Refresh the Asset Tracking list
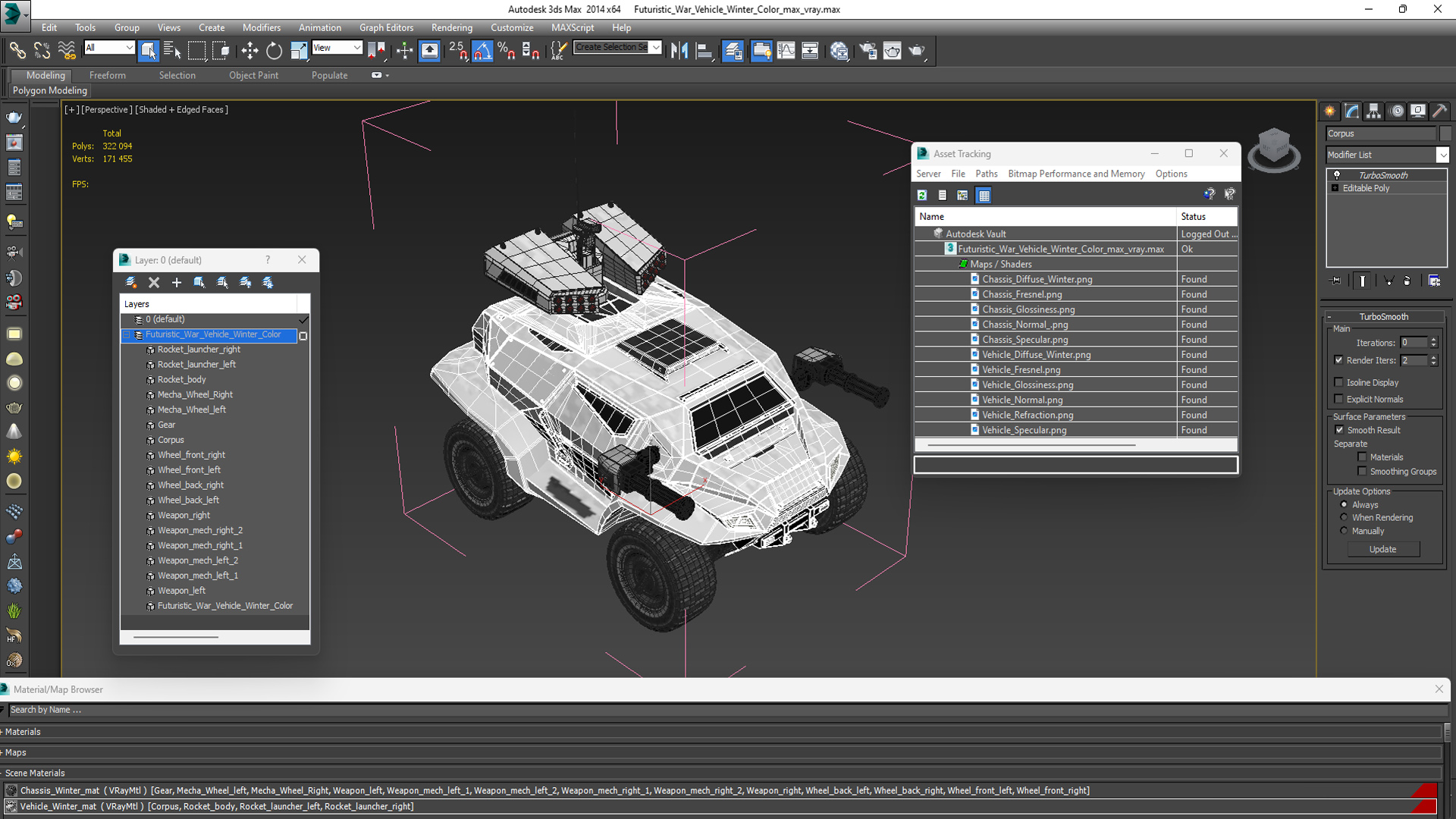The height and width of the screenshot is (819, 1456). [x=922, y=196]
